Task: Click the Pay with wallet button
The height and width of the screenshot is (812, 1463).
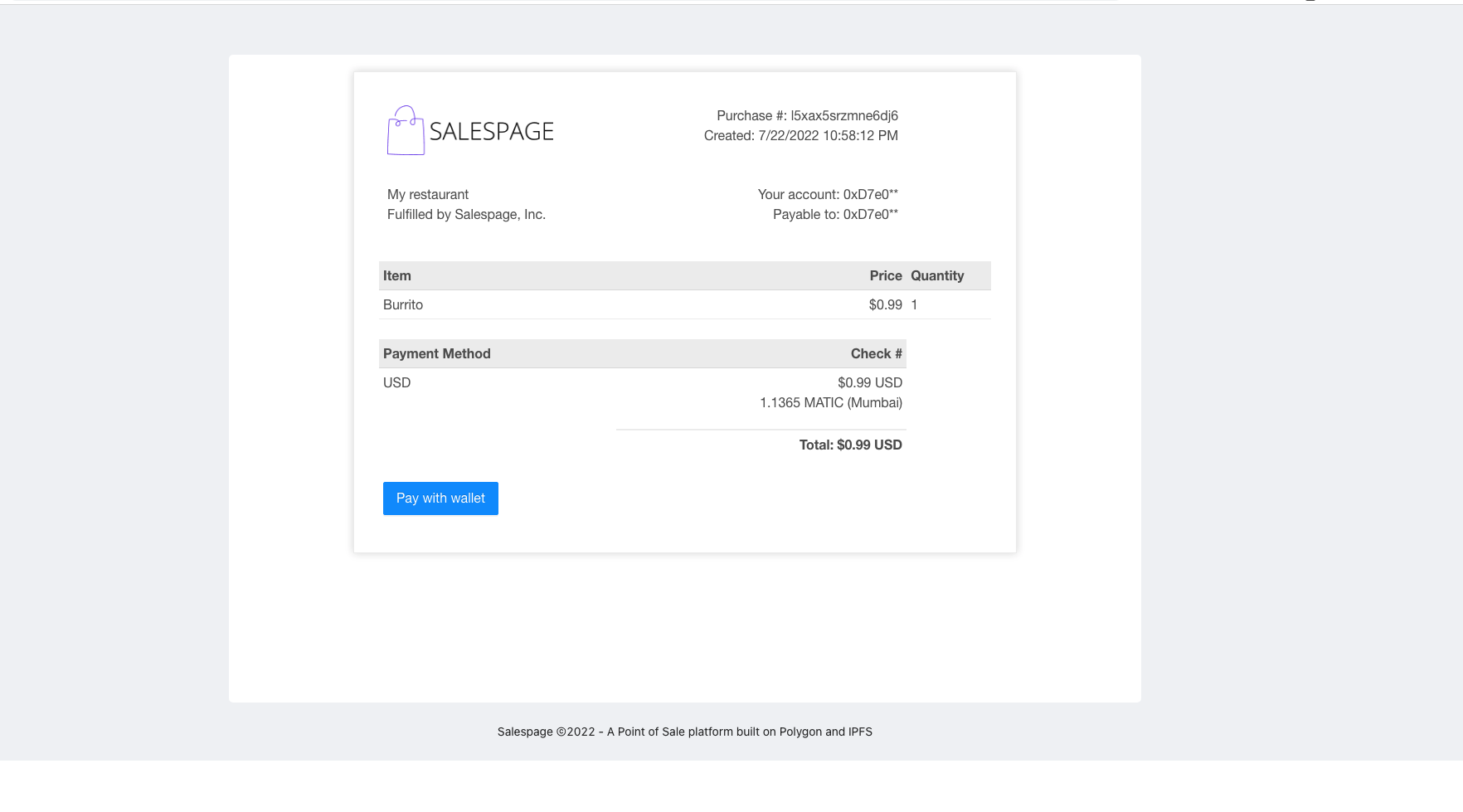Action: click(x=440, y=498)
